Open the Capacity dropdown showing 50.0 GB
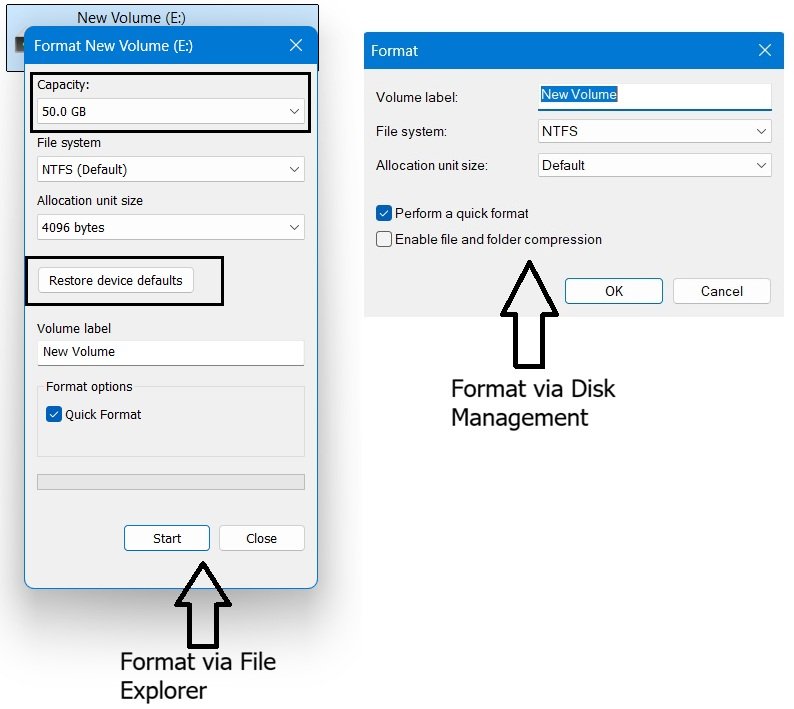Image resolution: width=794 pixels, height=709 pixels. [x=171, y=111]
